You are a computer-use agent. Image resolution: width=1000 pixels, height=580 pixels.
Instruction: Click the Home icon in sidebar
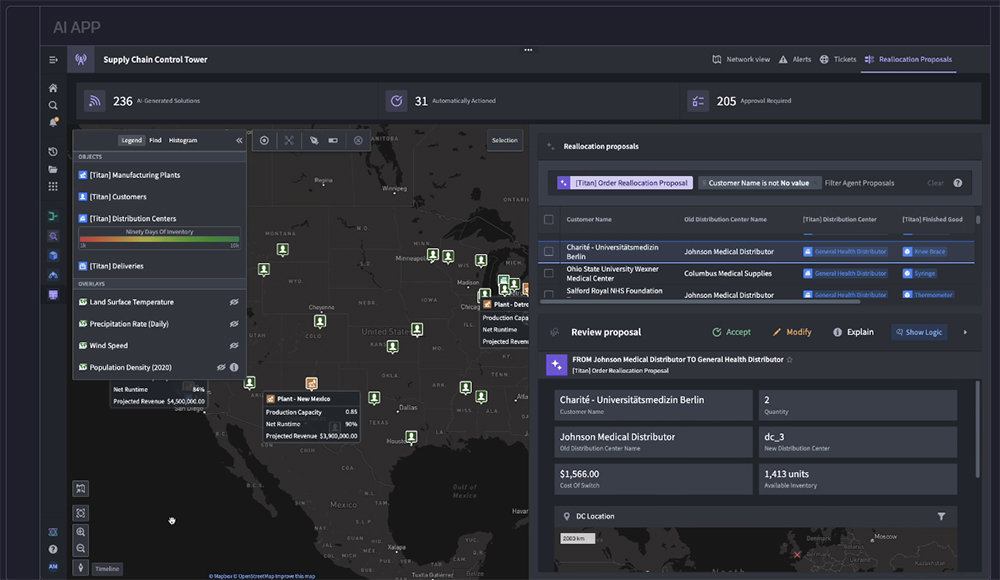(53, 88)
